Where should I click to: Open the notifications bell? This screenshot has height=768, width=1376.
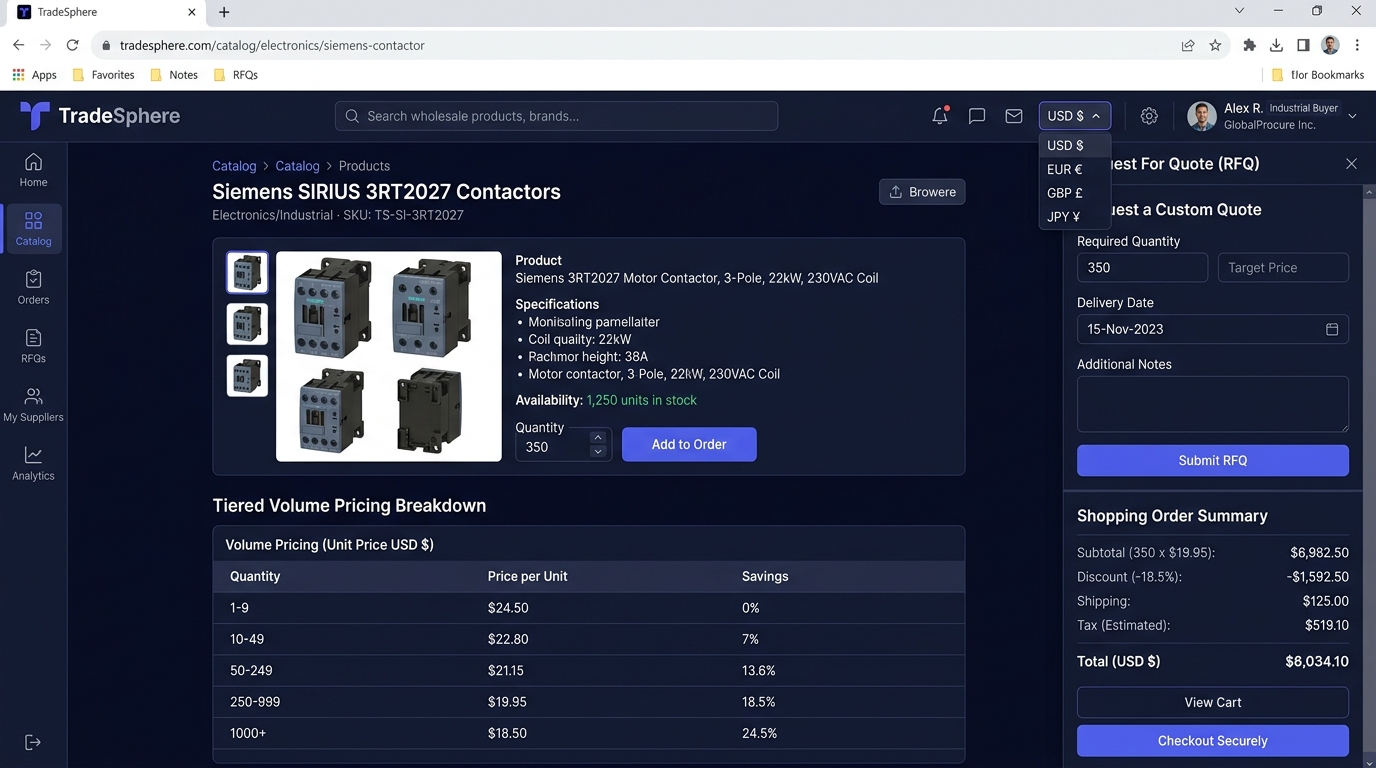pyautogui.click(x=940, y=116)
